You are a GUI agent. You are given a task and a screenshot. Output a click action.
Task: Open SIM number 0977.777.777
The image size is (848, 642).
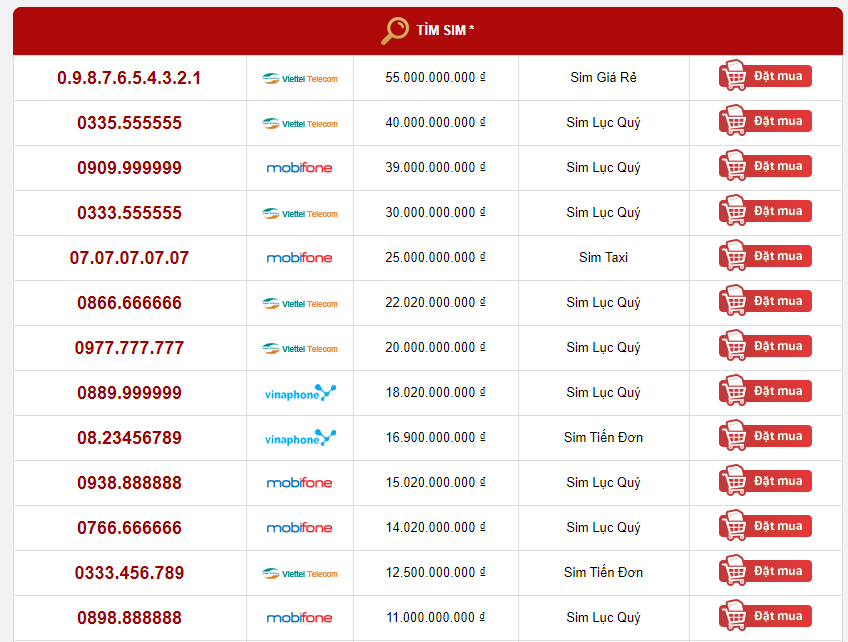[x=129, y=348]
